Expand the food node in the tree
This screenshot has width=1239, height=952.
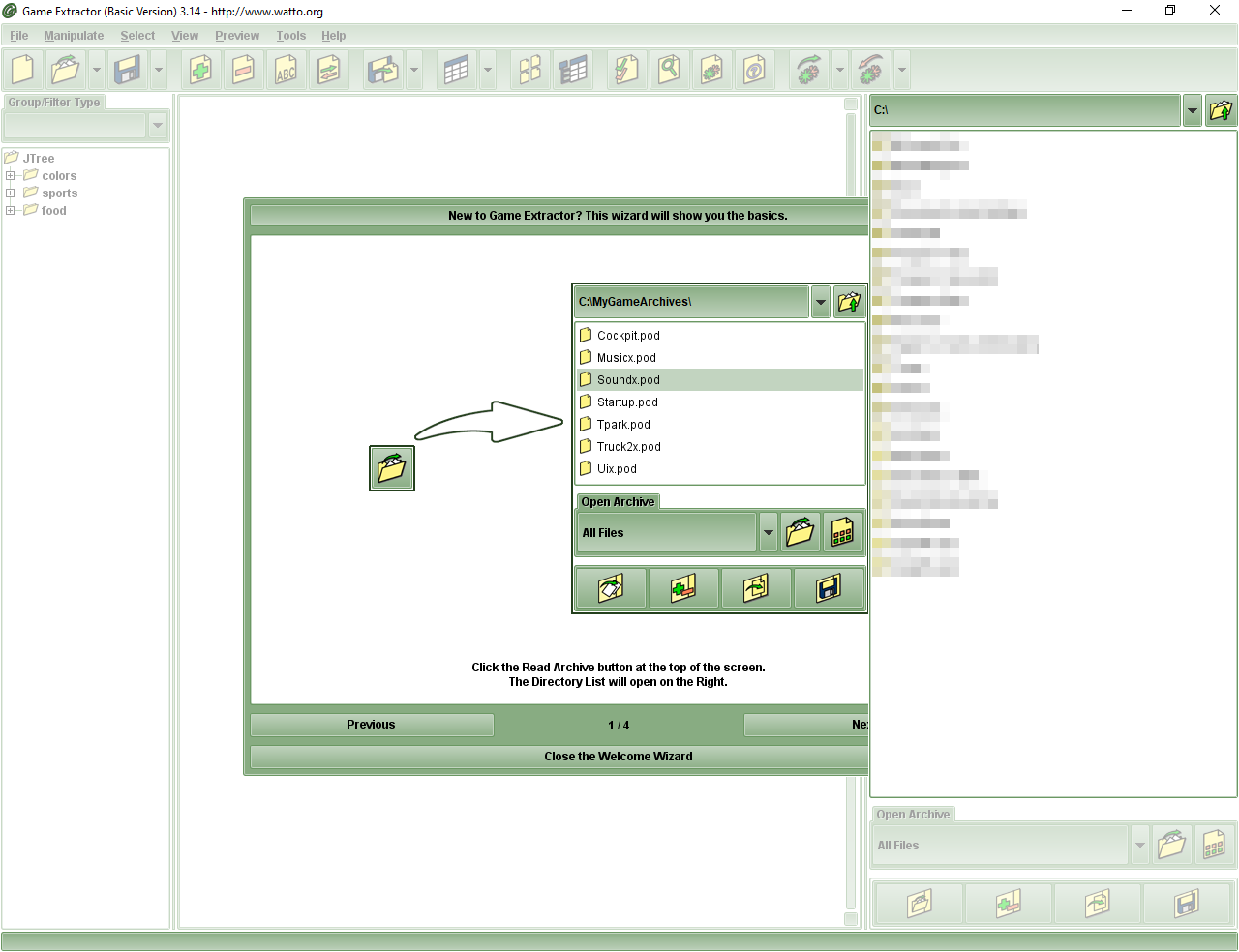click(x=11, y=211)
